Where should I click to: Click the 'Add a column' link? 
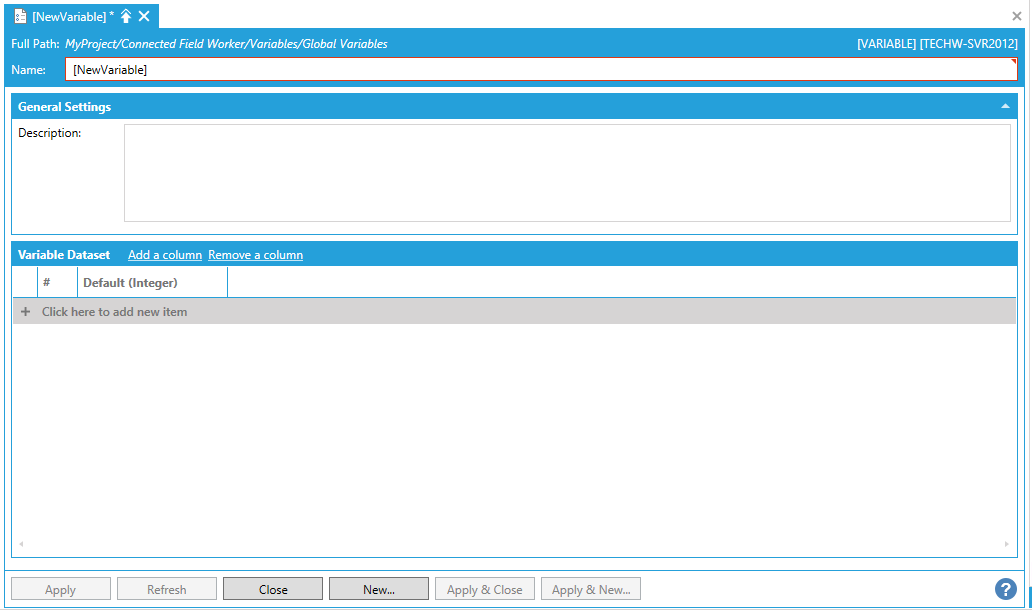[x=165, y=255]
